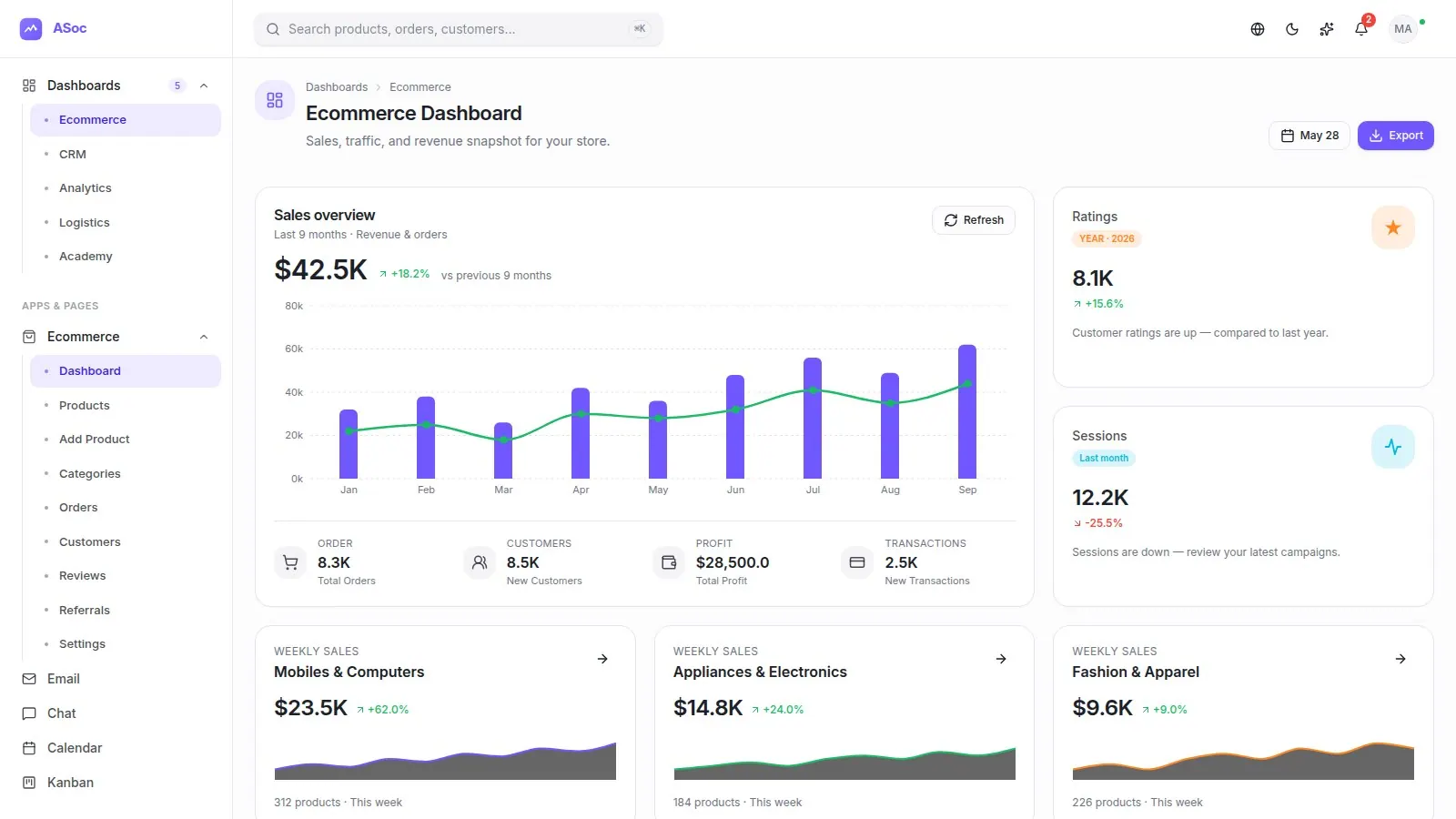Open the Reviews page
1456x819 pixels.
click(126, 576)
